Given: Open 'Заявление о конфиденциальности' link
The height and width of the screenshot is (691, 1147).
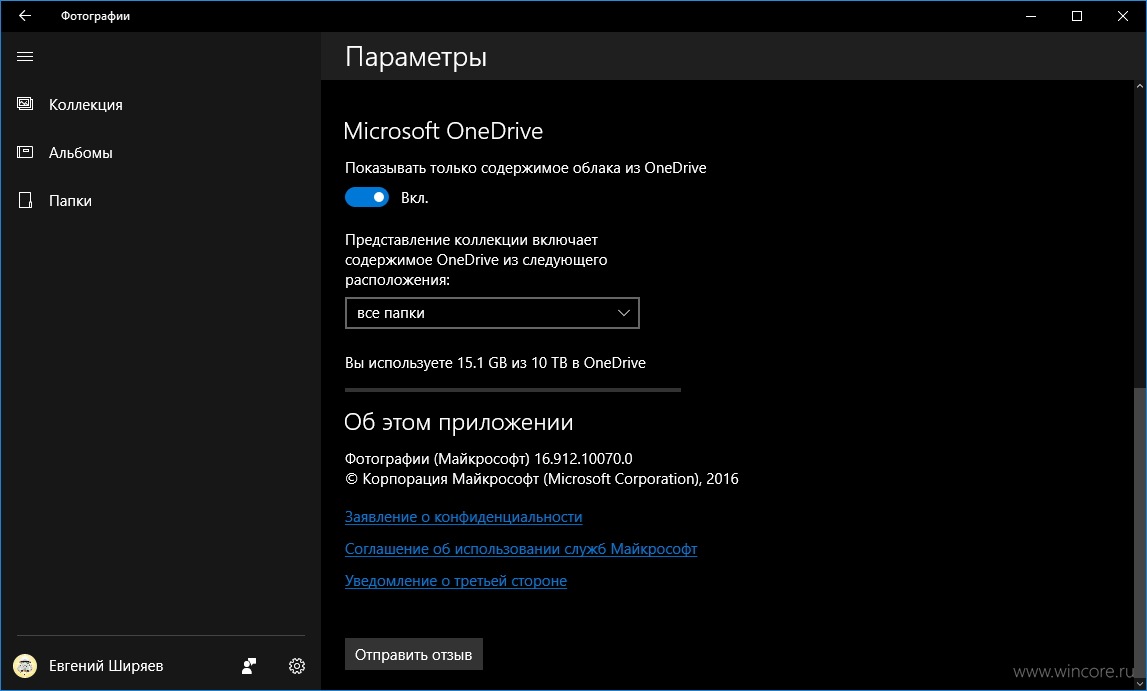Looking at the screenshot, I should click(x=464, y=517).
